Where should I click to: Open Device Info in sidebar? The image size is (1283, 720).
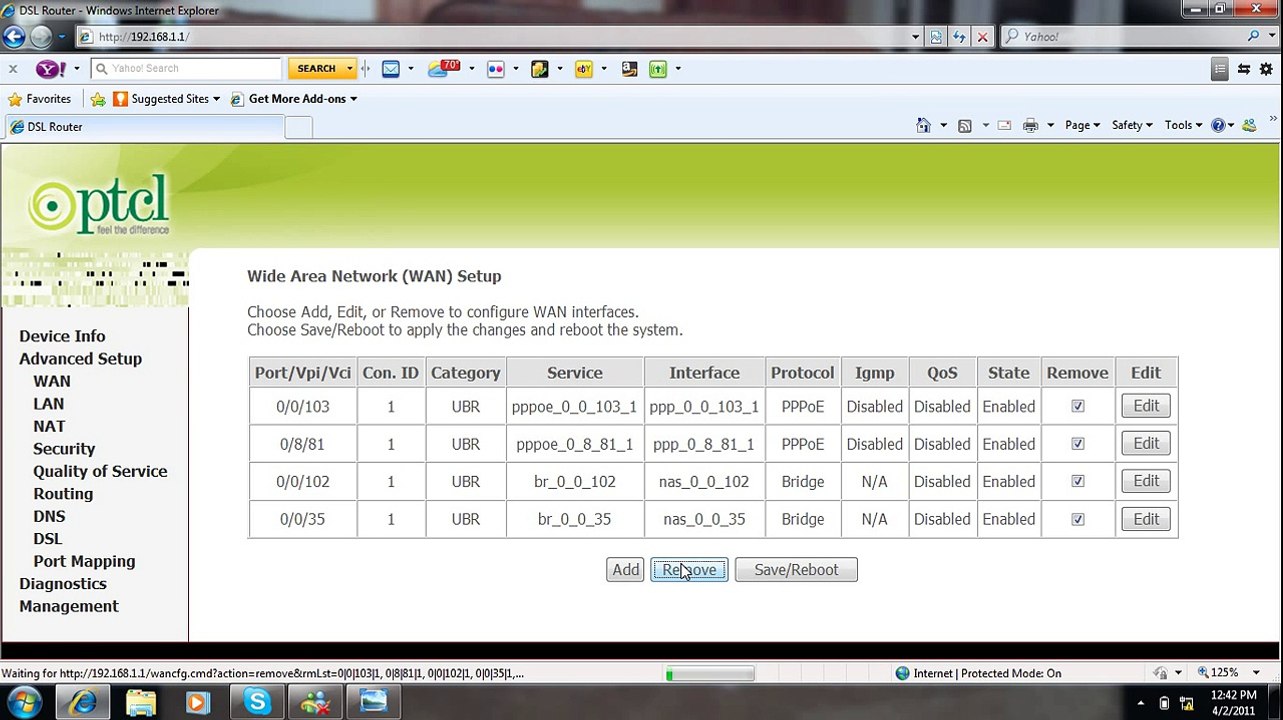[x=62, y=336]
